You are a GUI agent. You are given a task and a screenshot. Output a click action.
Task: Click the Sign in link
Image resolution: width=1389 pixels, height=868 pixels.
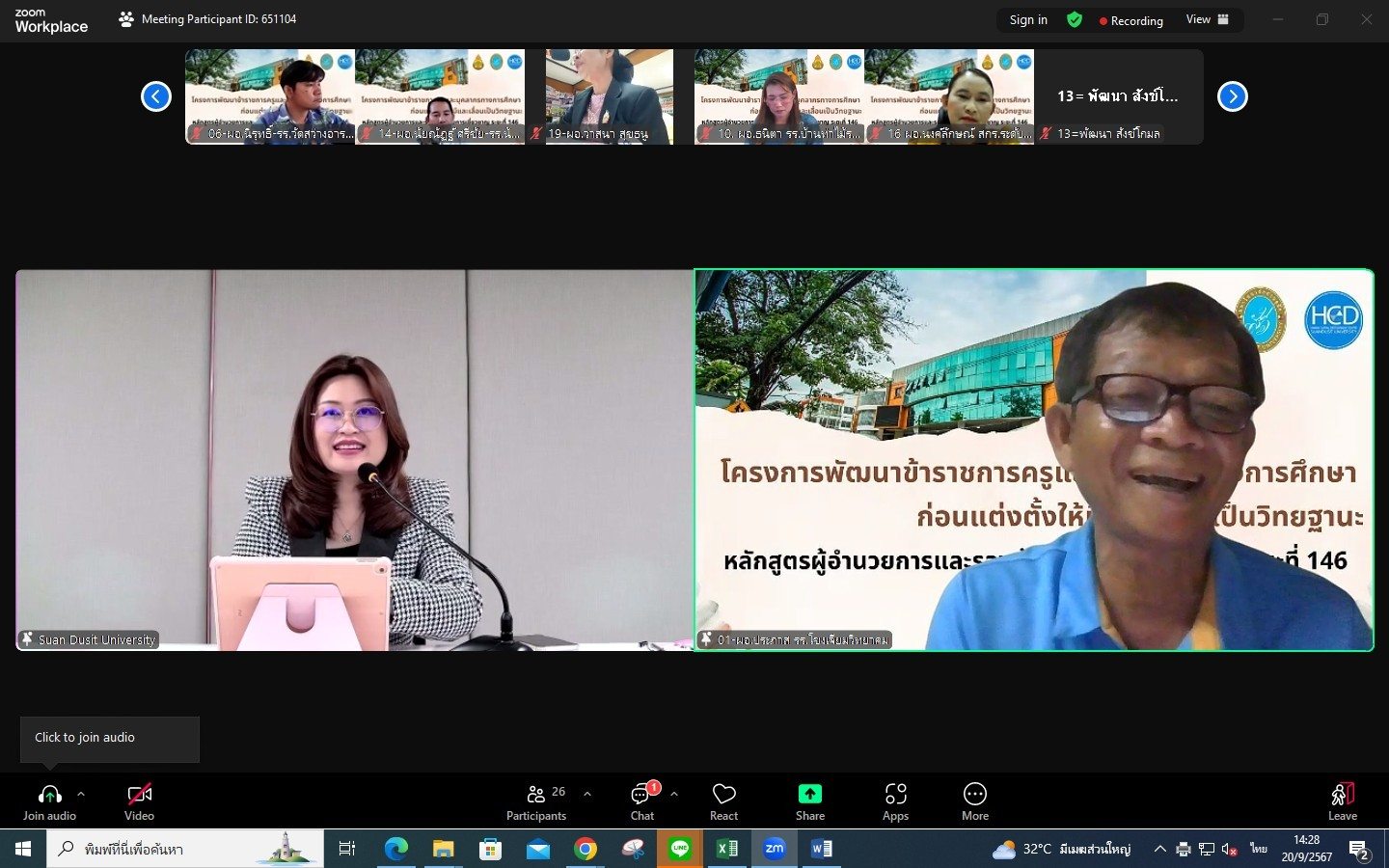coord(1028,19)
